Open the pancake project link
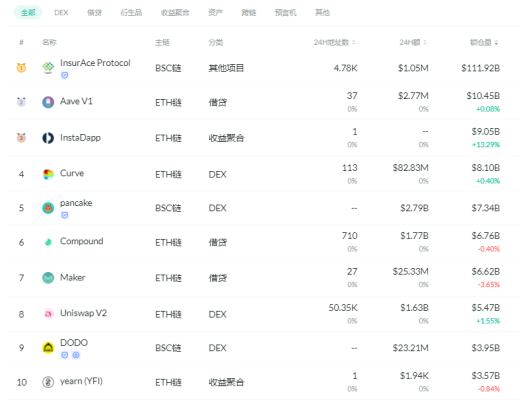Screen dimensions: 520x400 pyautogui.click(x=76, y=203)
